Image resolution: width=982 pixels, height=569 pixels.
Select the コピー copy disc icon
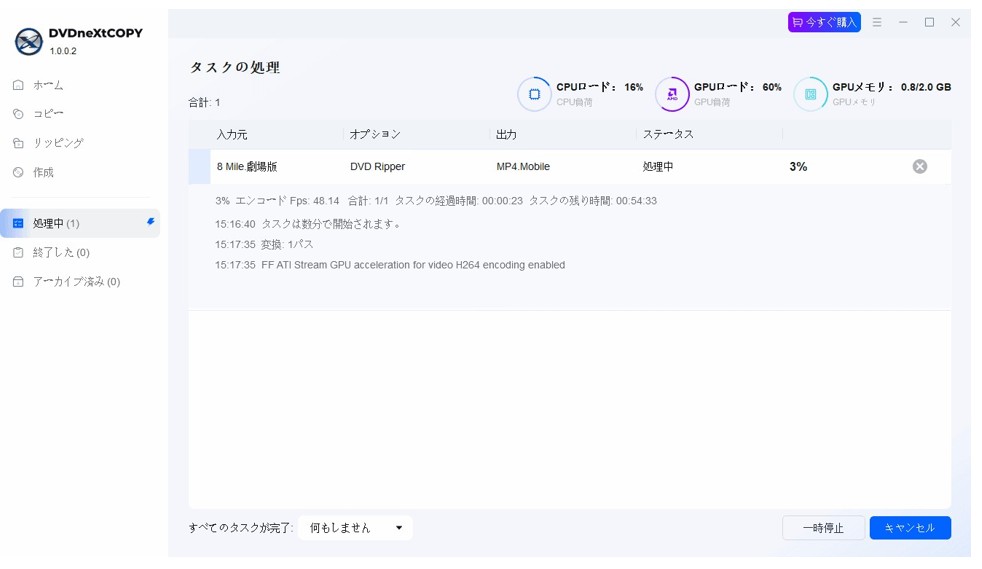coord(18,114)
